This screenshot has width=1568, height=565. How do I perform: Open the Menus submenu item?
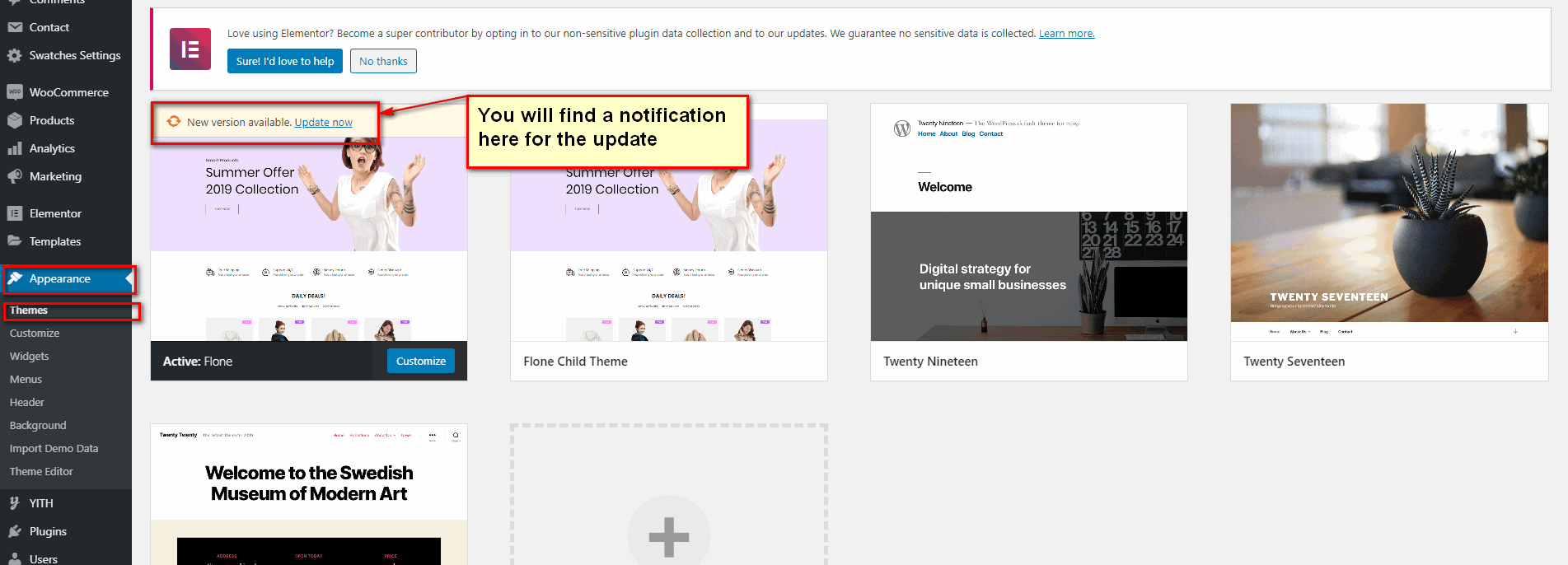point(26,380)
